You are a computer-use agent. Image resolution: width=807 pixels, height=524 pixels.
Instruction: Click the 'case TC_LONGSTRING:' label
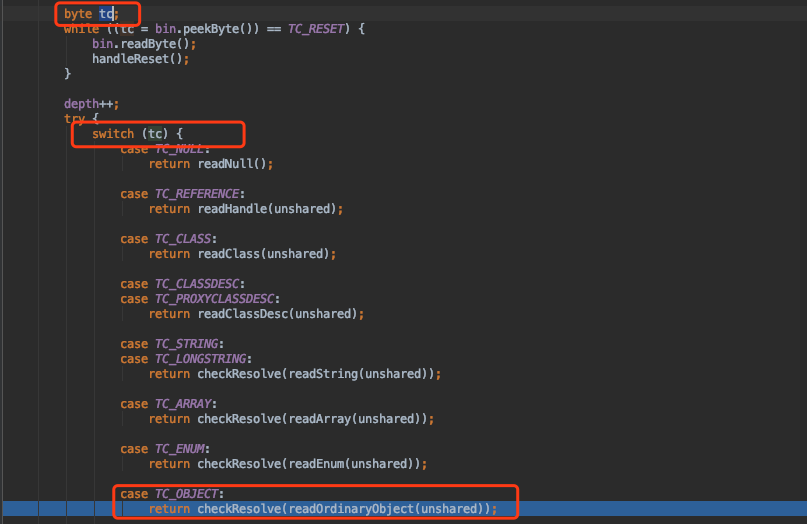186,359
